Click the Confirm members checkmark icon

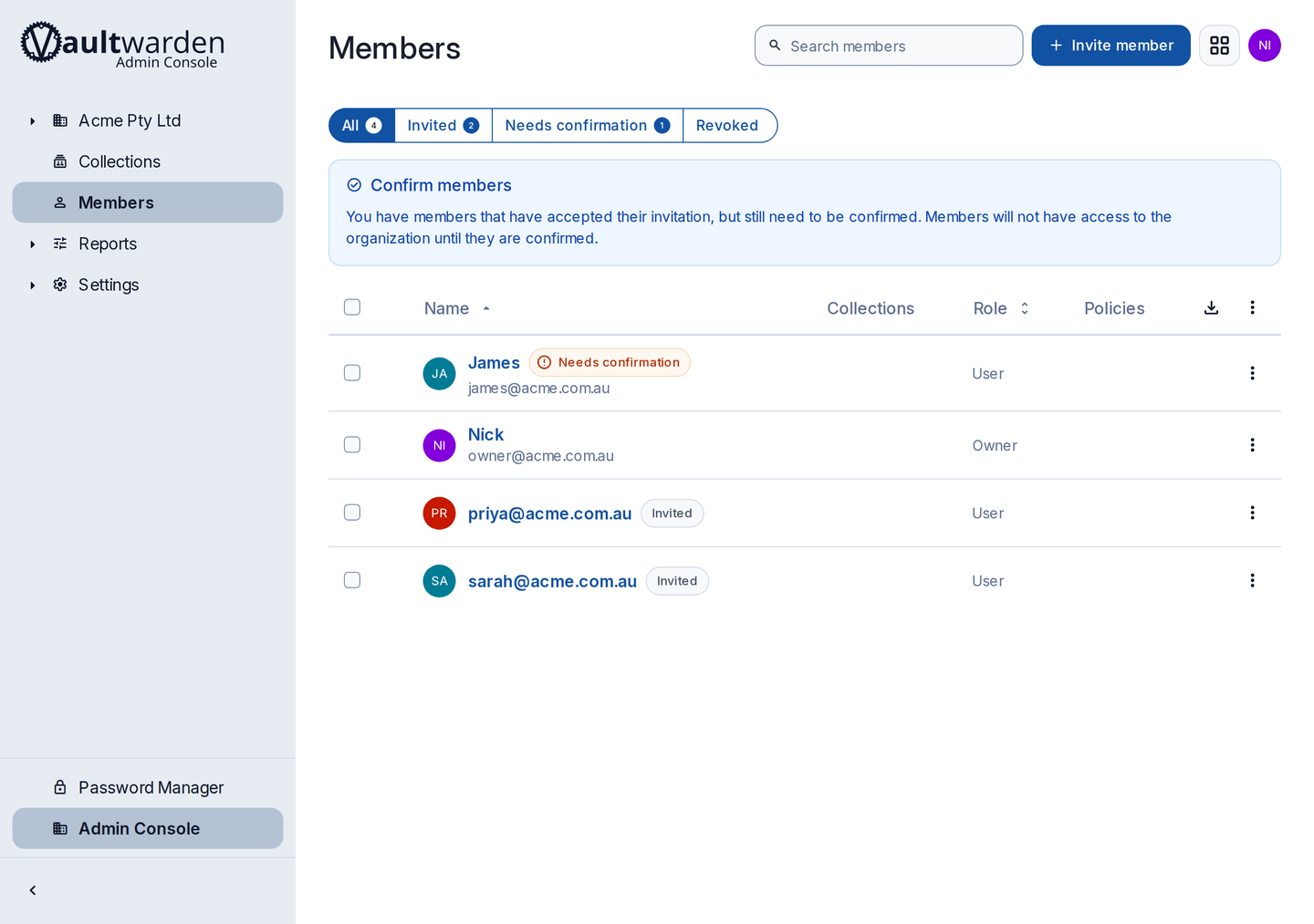tap(354, 185)
